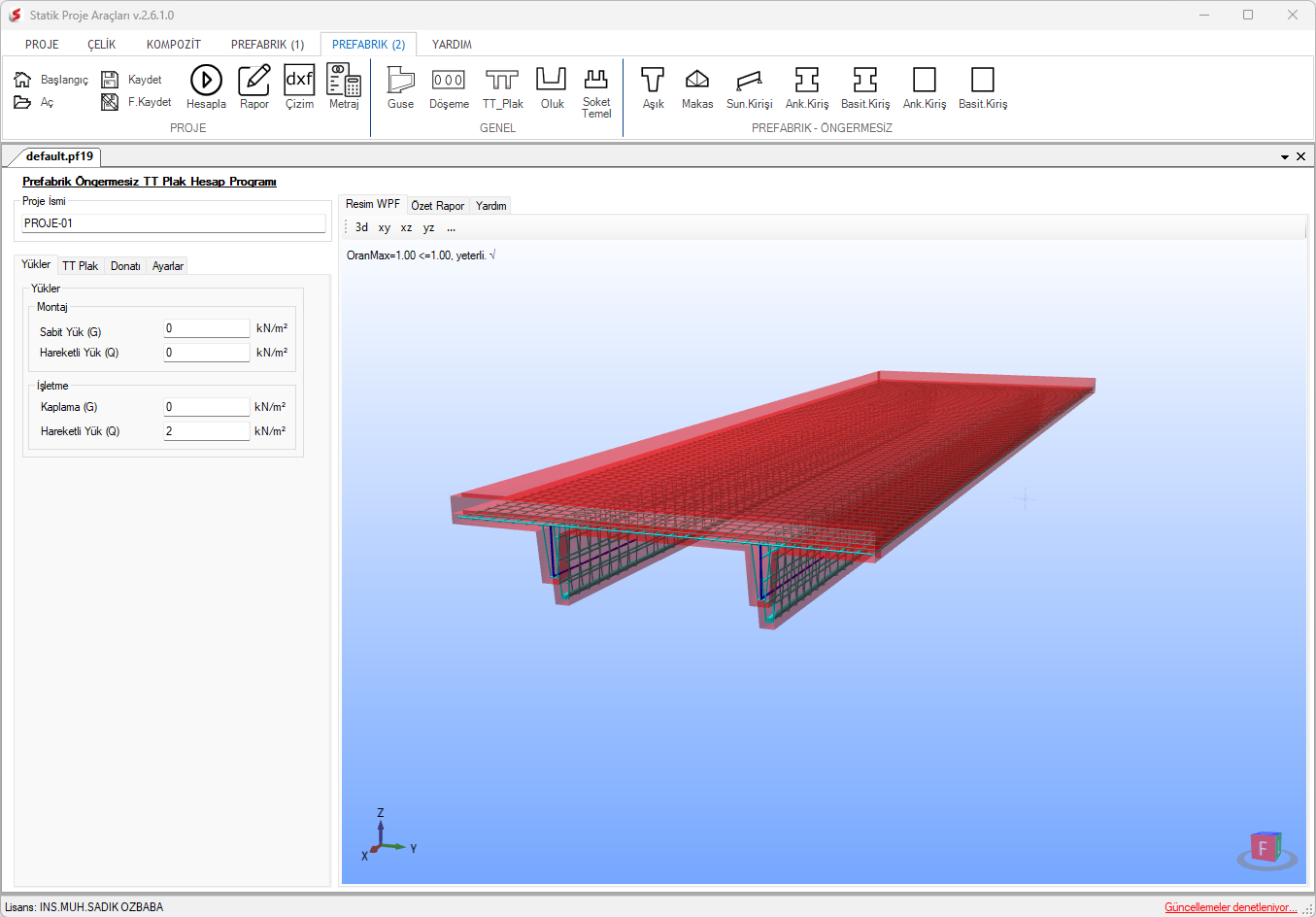Switch to Özet Rapor tab
This screenshot has height=917, width=1316.
437,206
